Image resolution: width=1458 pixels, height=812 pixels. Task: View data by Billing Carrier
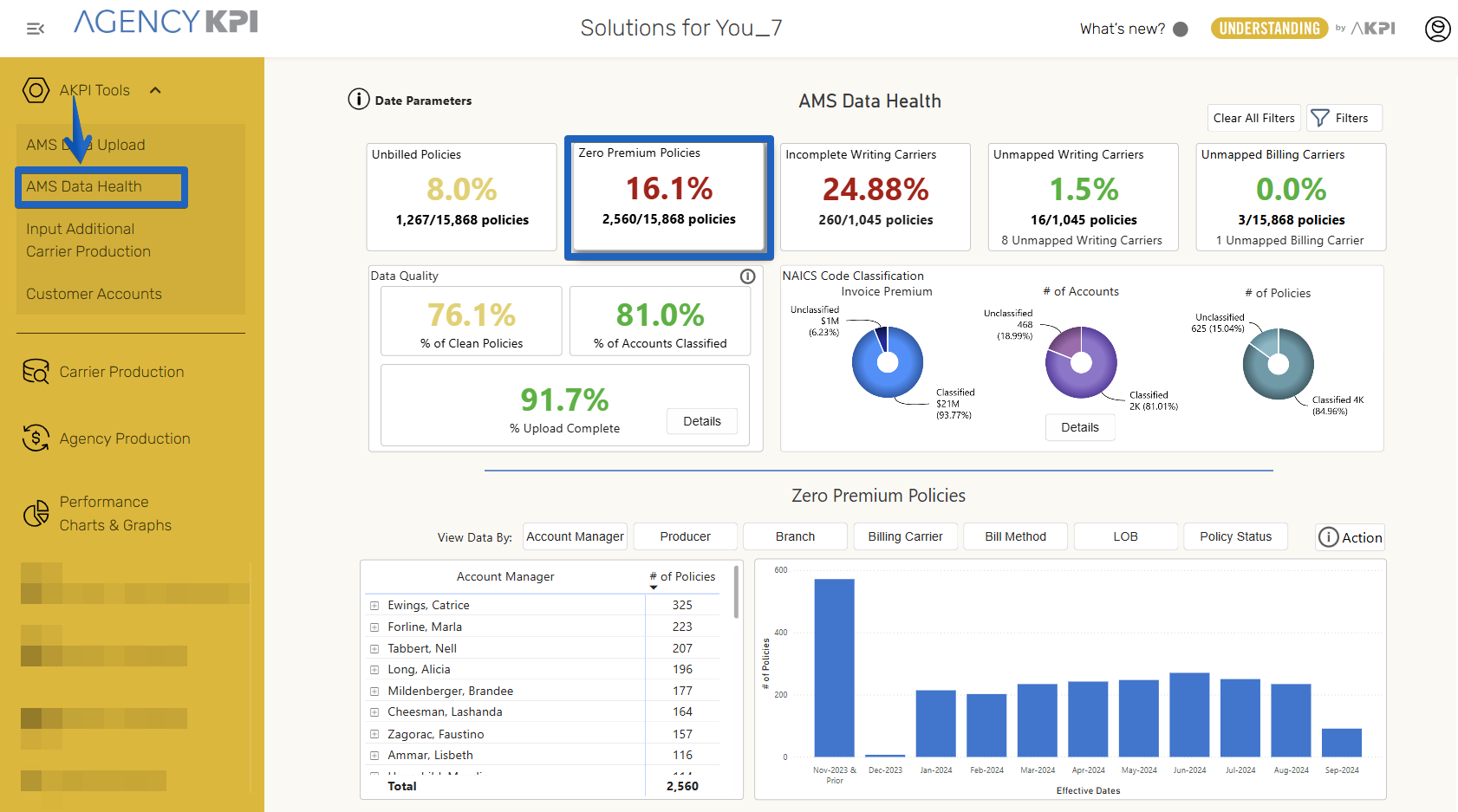[905, 536]
